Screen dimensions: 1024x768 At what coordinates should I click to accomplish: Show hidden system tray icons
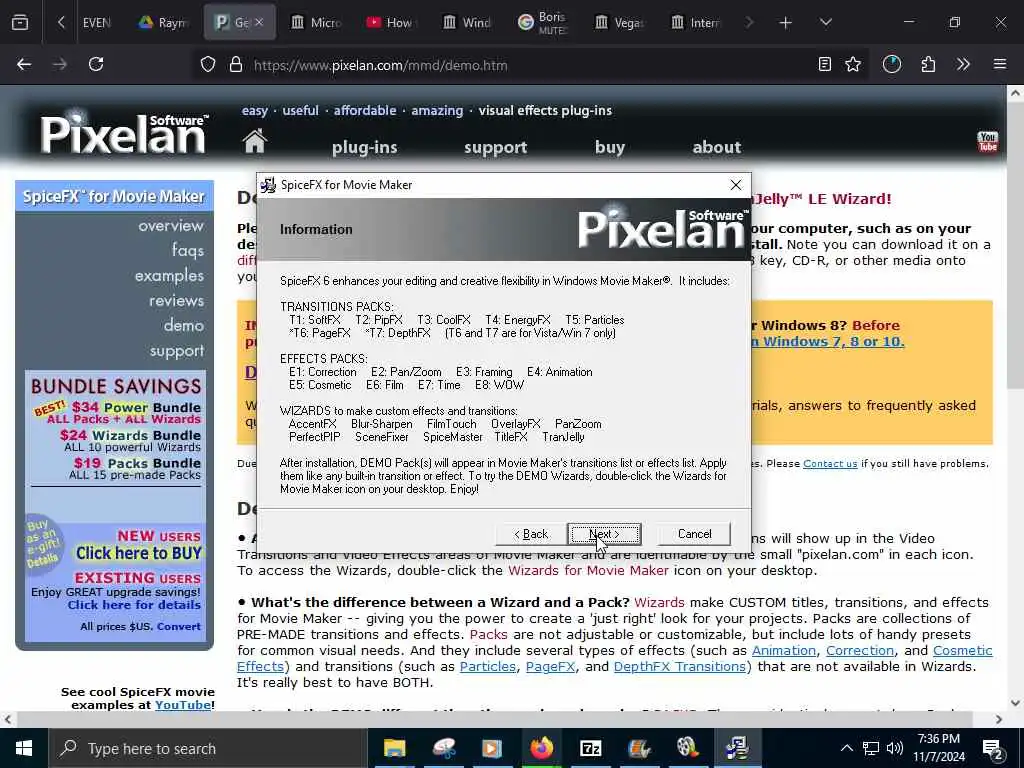846,748
